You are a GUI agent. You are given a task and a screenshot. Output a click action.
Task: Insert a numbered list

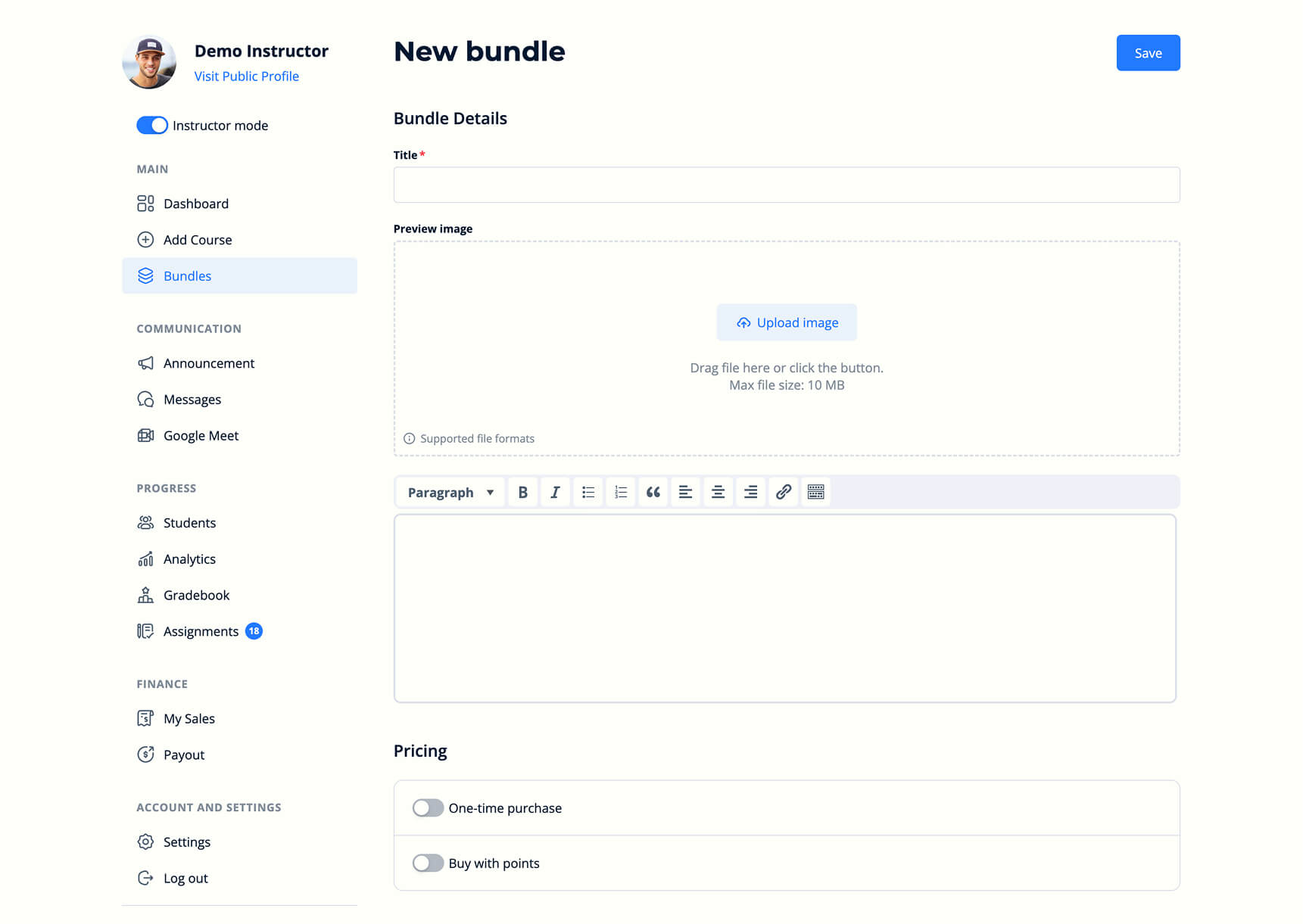(x=620, y=493)
